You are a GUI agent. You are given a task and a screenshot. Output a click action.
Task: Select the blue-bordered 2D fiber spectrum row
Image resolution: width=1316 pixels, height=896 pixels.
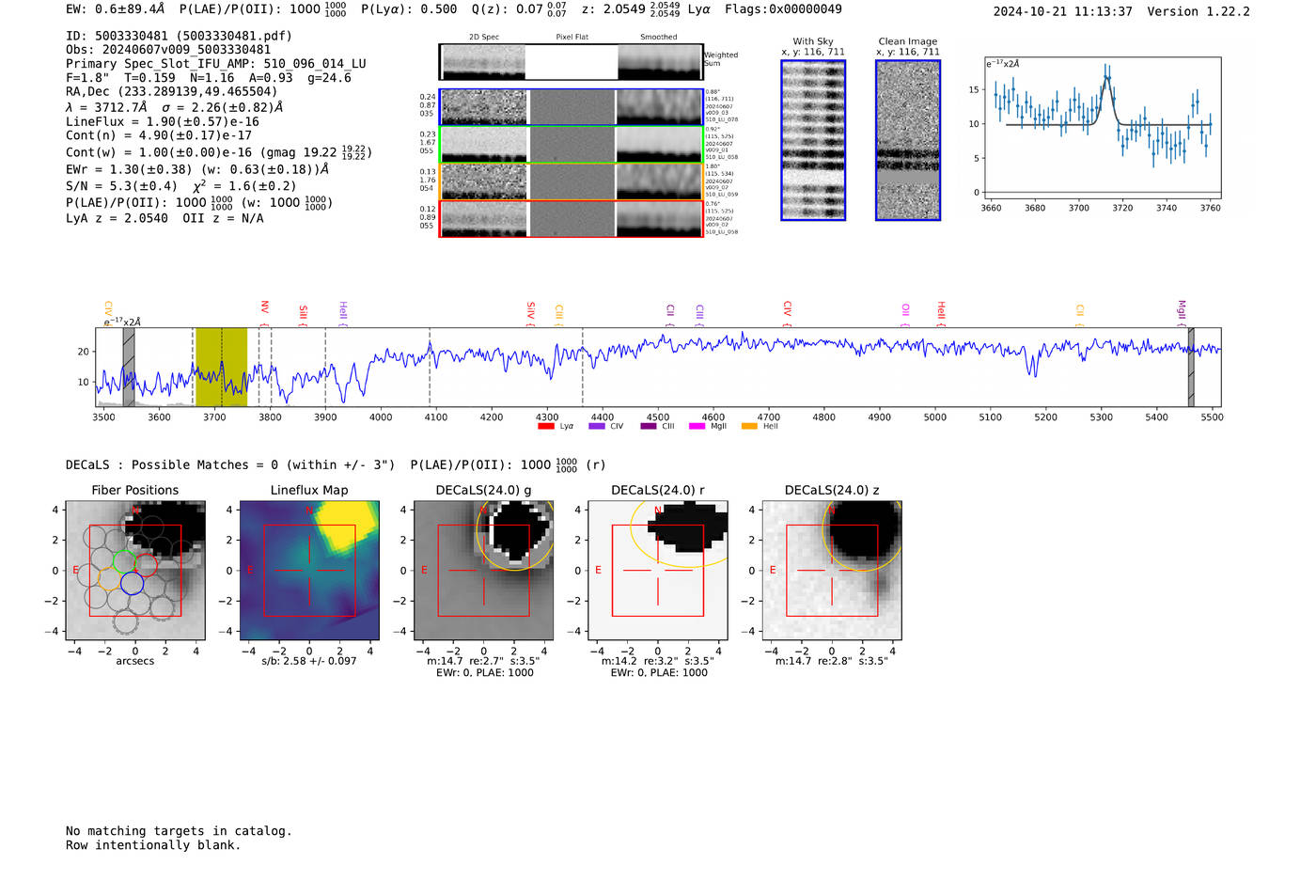pos(571,107)
